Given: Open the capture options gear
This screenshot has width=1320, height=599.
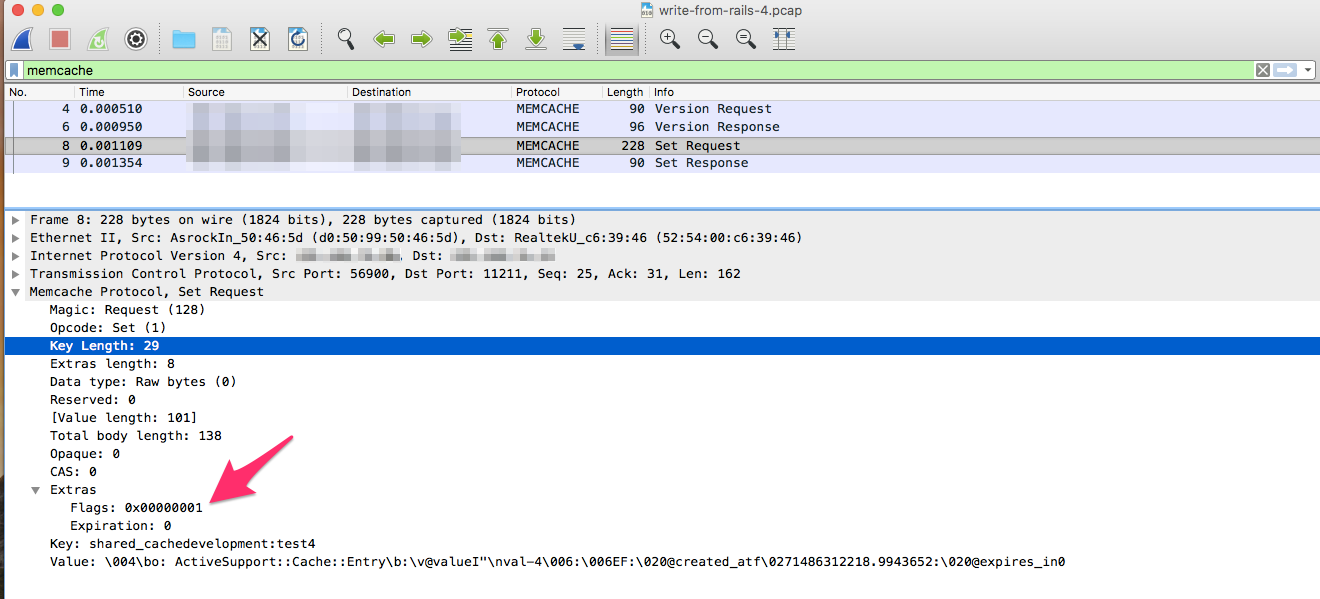Looking at the screenshot, I should (x=136, y=39).
